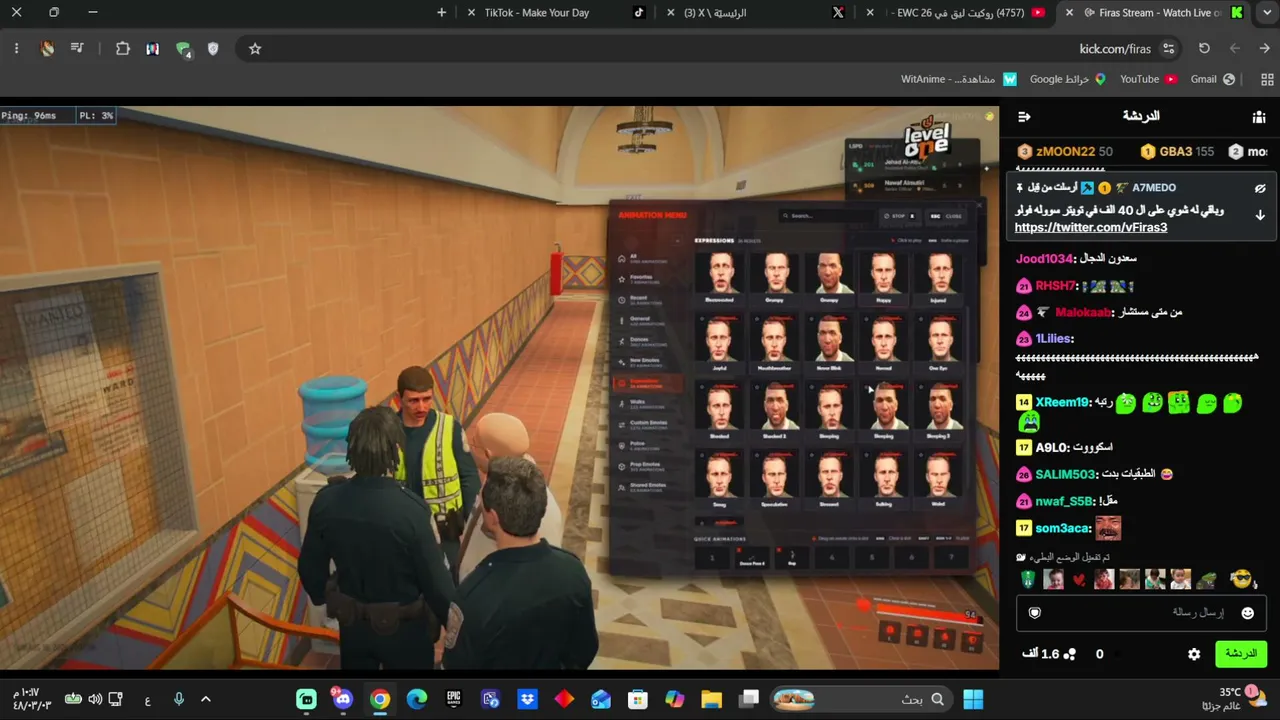
Task: Expand the pinned message with the down arrow
Action: [1260, 215]
